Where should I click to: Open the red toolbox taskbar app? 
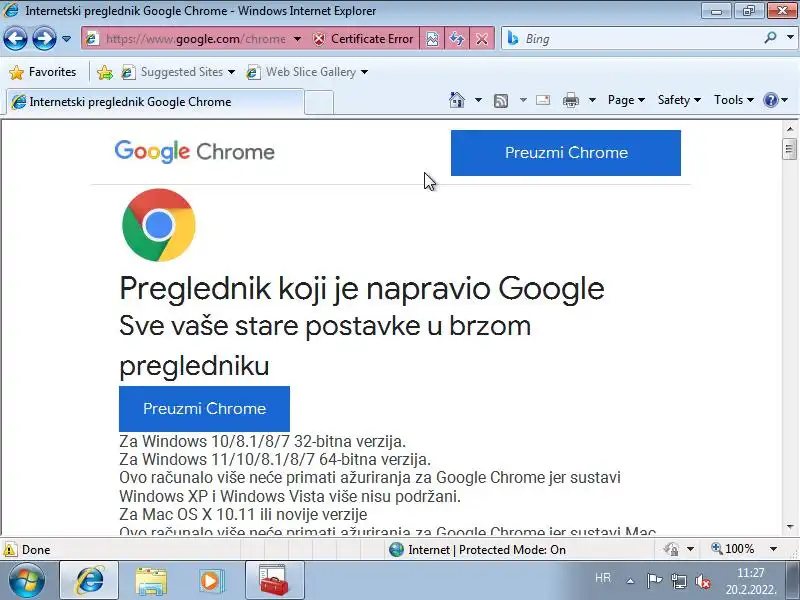274,581
